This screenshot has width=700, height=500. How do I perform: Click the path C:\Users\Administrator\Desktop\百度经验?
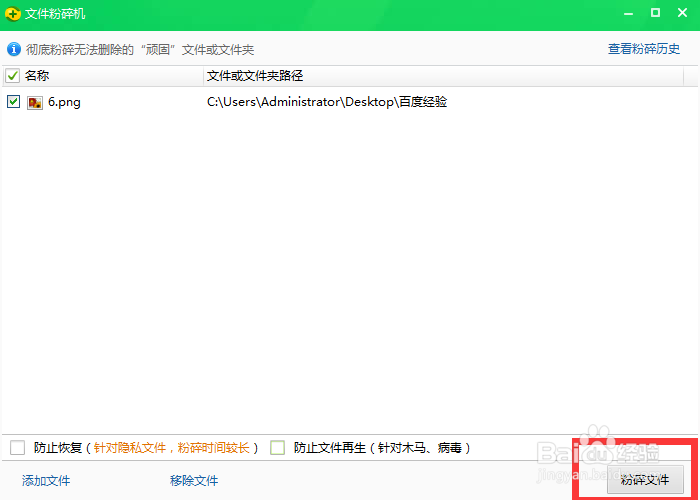[x=327, y=102]
